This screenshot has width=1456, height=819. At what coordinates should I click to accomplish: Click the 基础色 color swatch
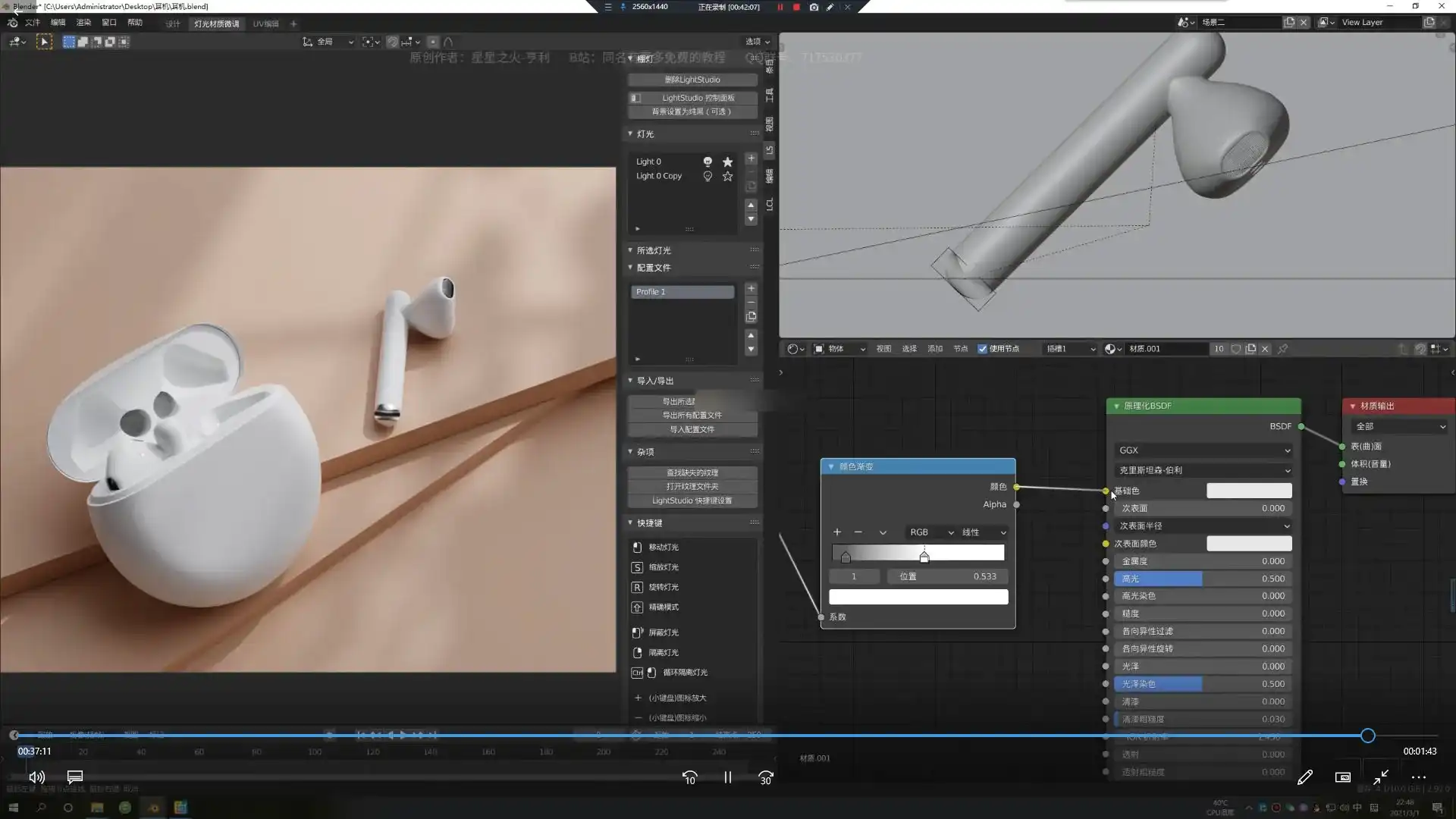(1249, 491)
